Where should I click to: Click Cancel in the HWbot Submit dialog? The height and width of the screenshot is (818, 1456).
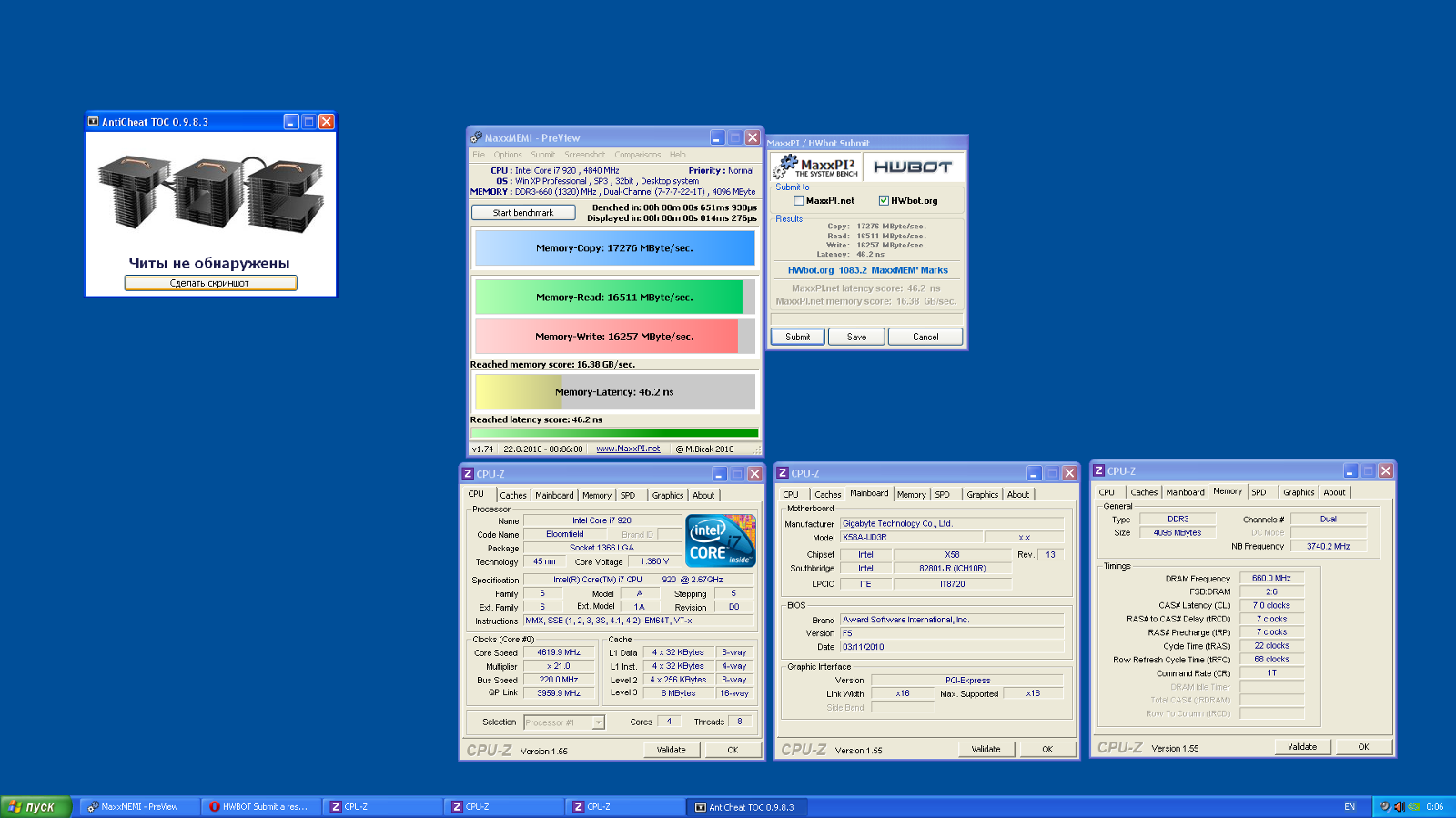(925, 337)
